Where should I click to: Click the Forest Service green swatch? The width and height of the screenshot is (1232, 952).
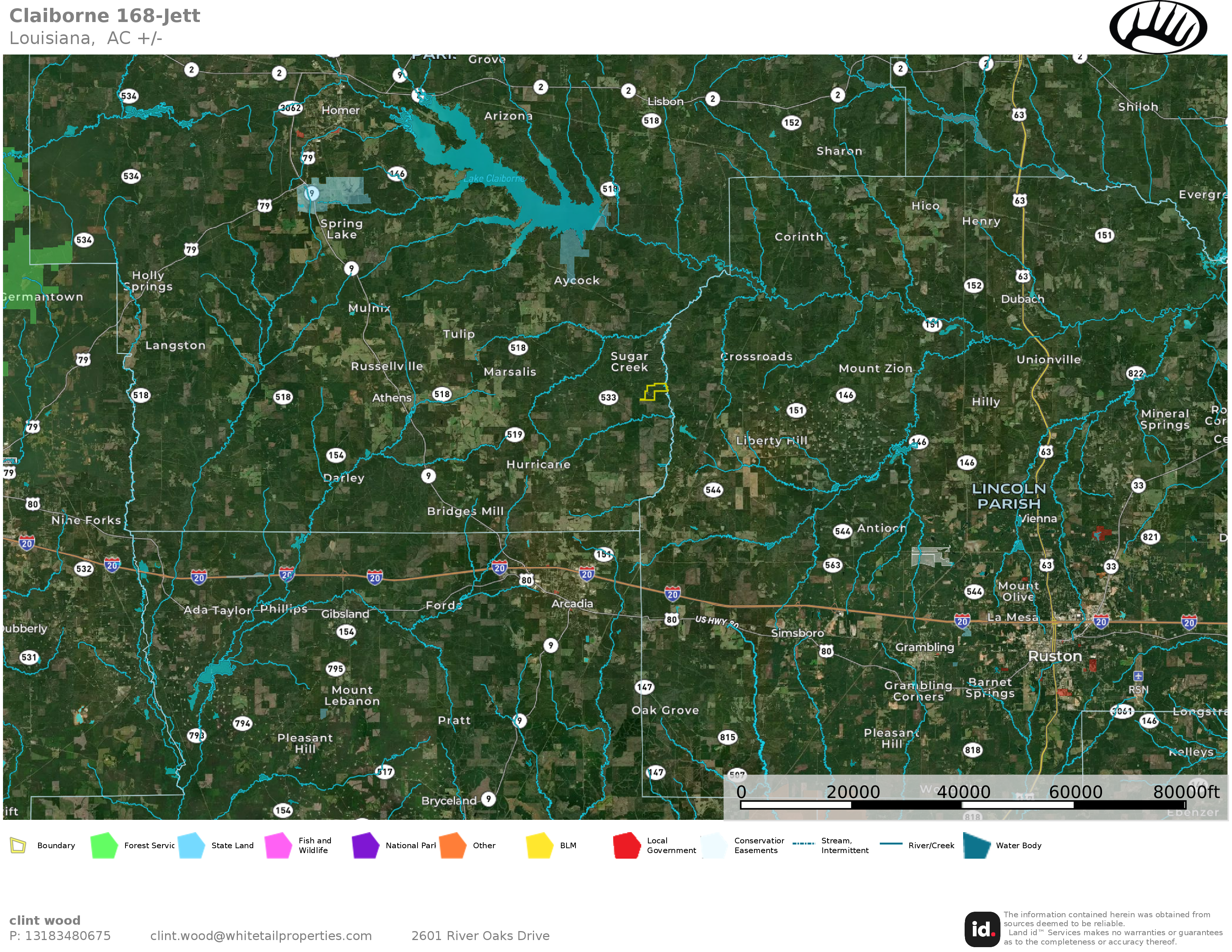[104, 845]
